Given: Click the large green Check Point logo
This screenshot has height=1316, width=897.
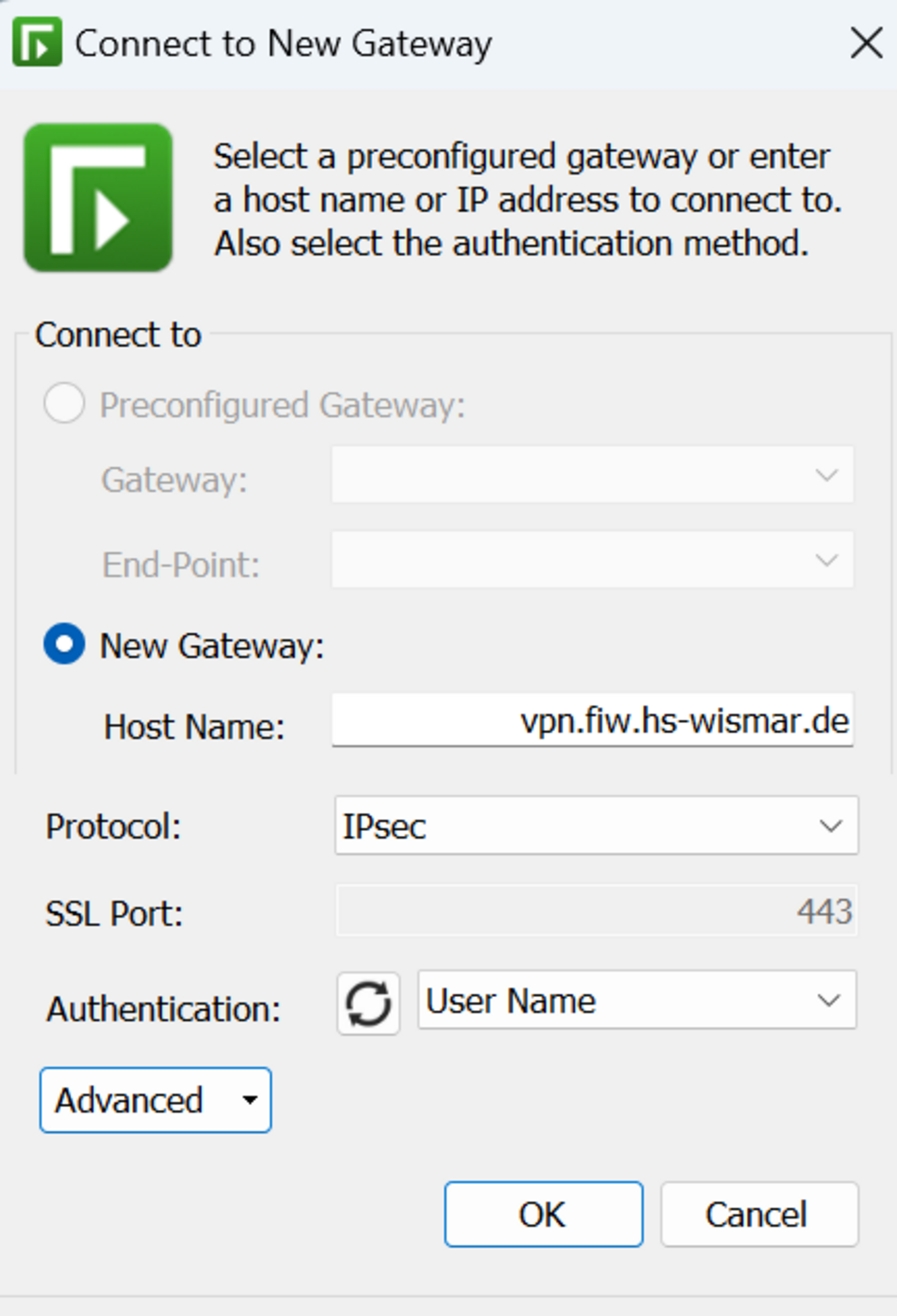Looking at the screenshot, I should pos(98,198).
